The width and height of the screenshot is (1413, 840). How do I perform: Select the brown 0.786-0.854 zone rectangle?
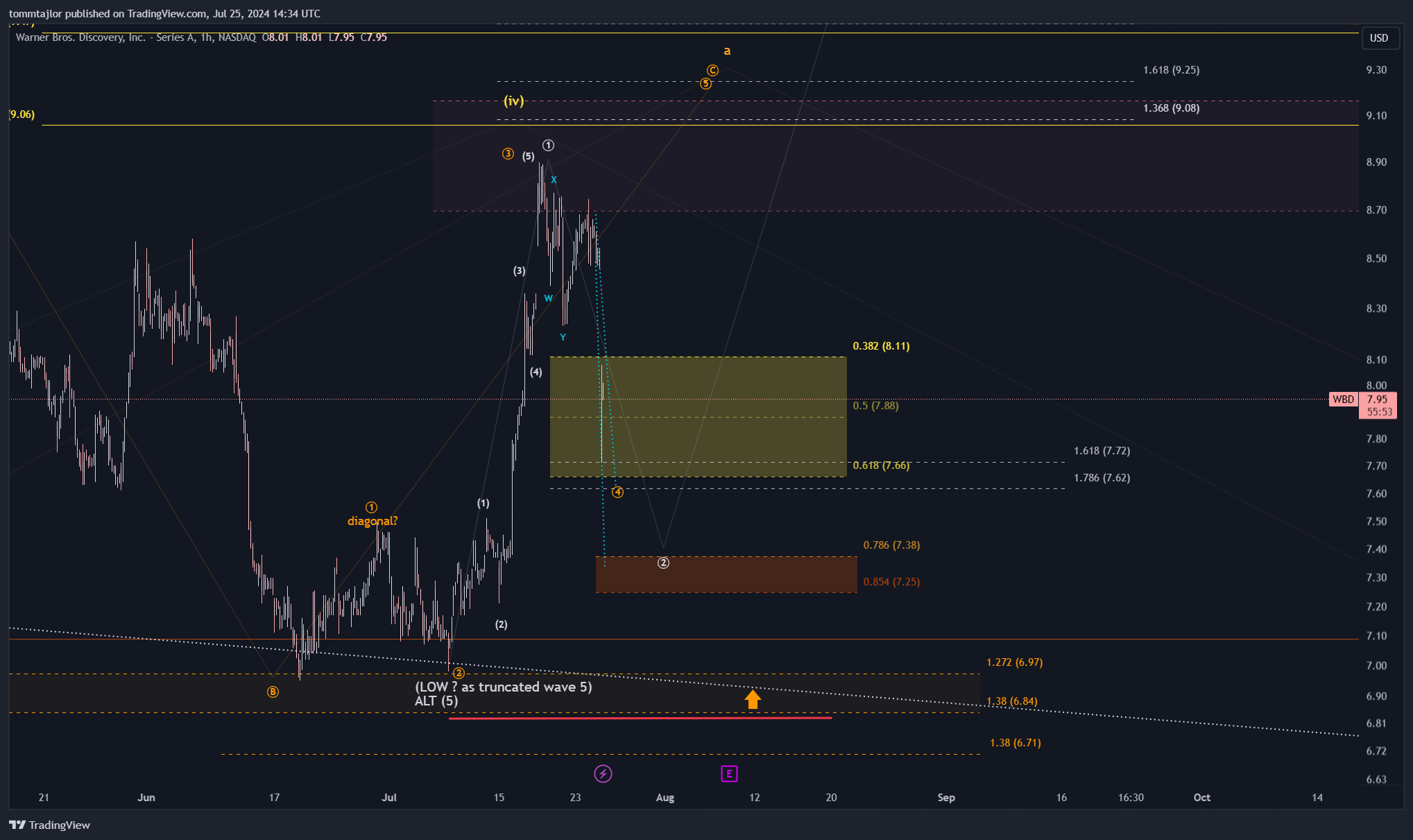[726, 574]
